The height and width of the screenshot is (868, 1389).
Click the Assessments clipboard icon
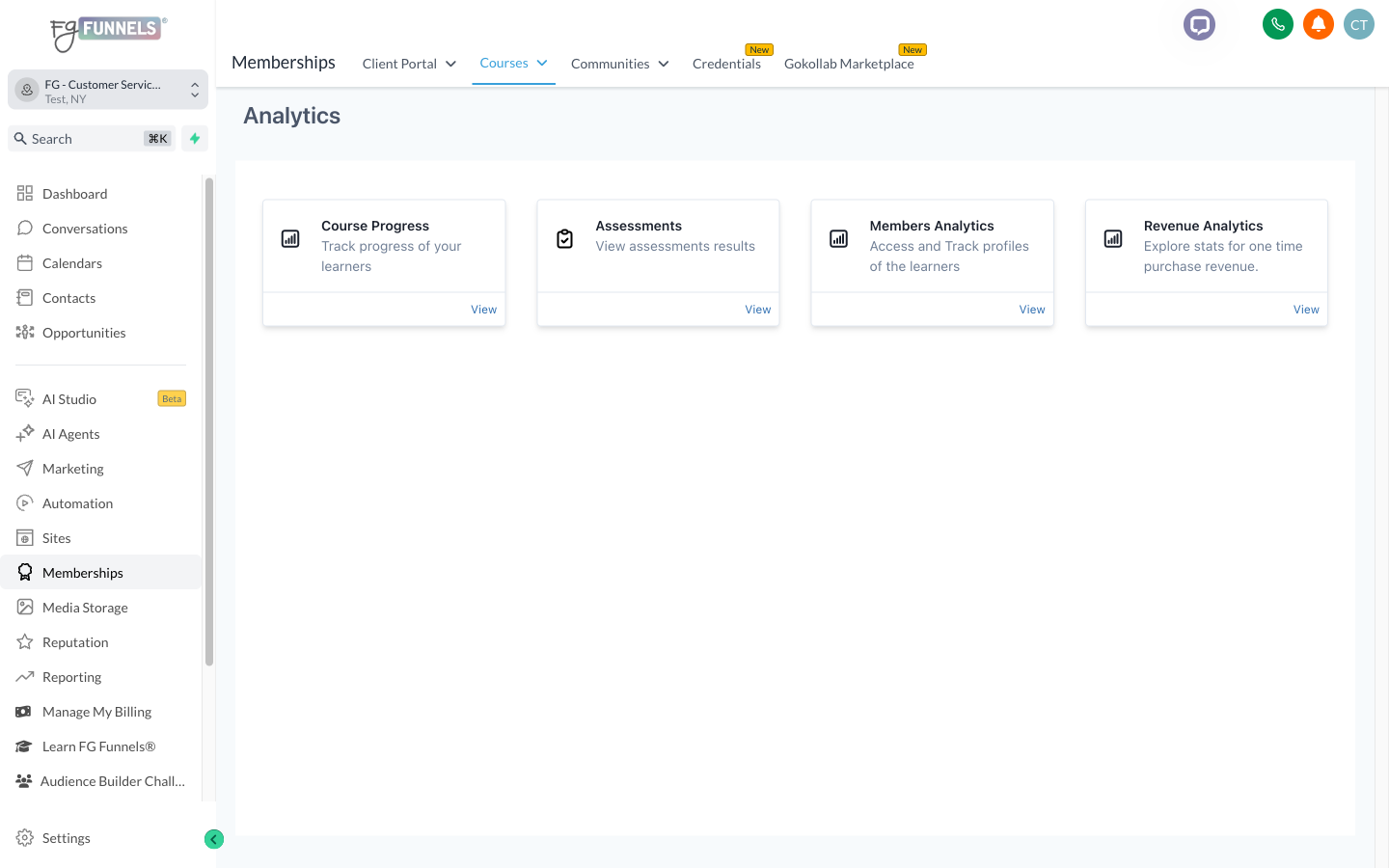[x=565, y=239]
